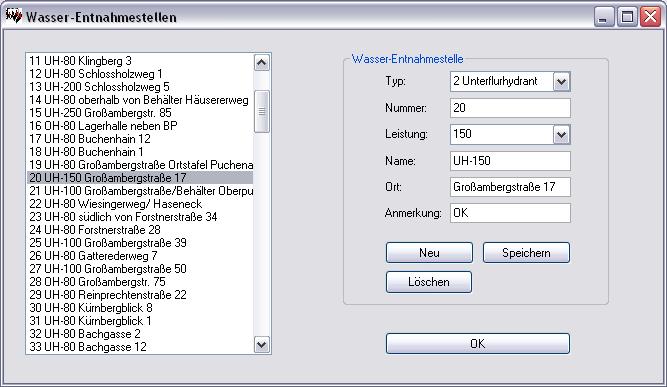Focus the Ort field Großambergstraße 17
The image size is (667, 387).
click(510, 187)
